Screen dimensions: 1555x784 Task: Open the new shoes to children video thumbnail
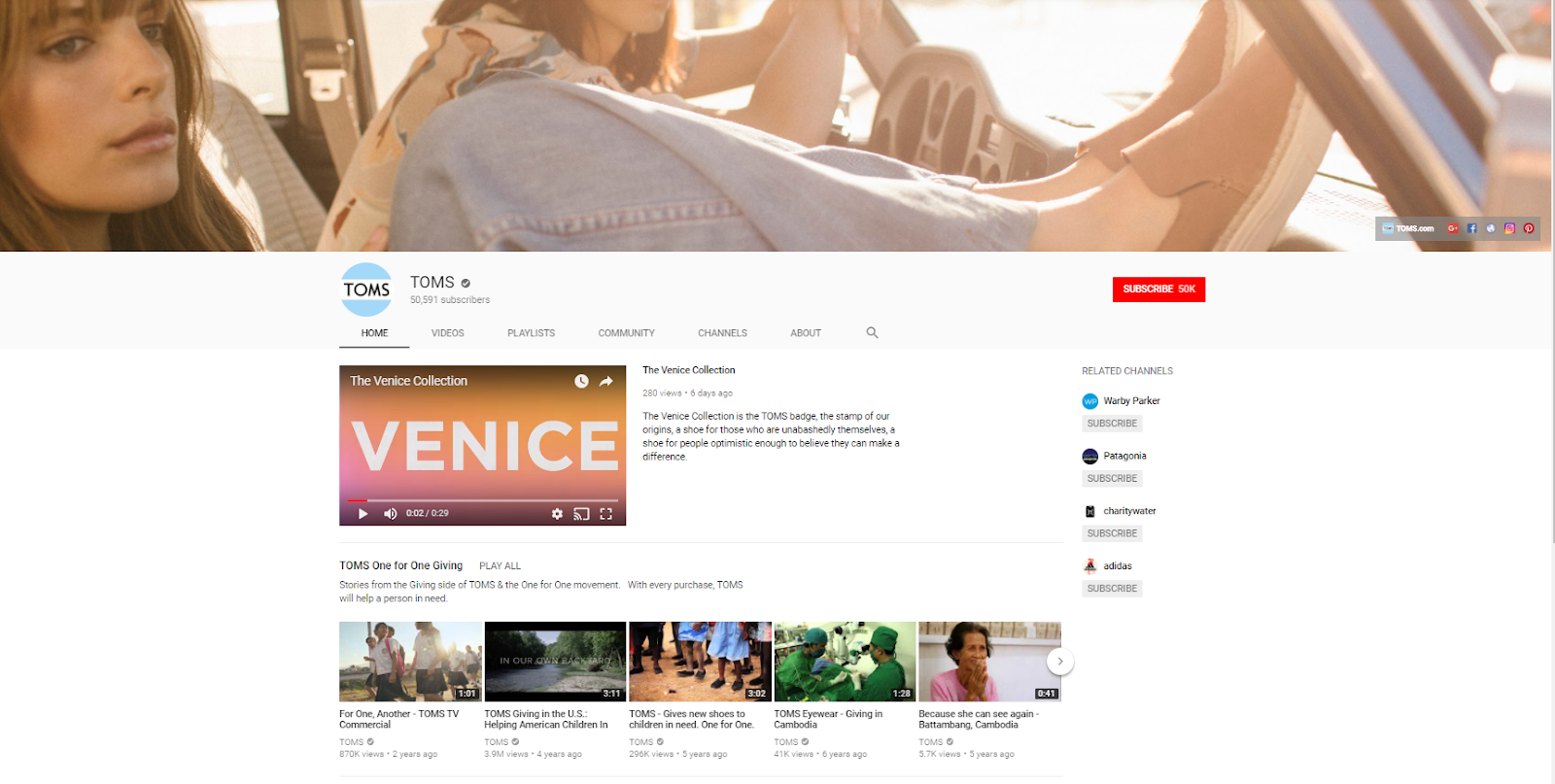700,662
